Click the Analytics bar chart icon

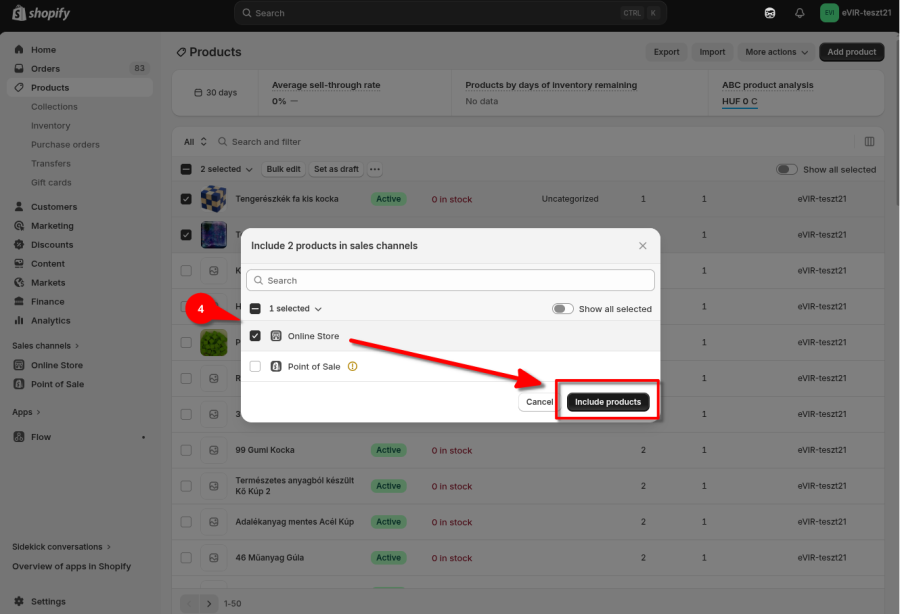click(19, 320)
